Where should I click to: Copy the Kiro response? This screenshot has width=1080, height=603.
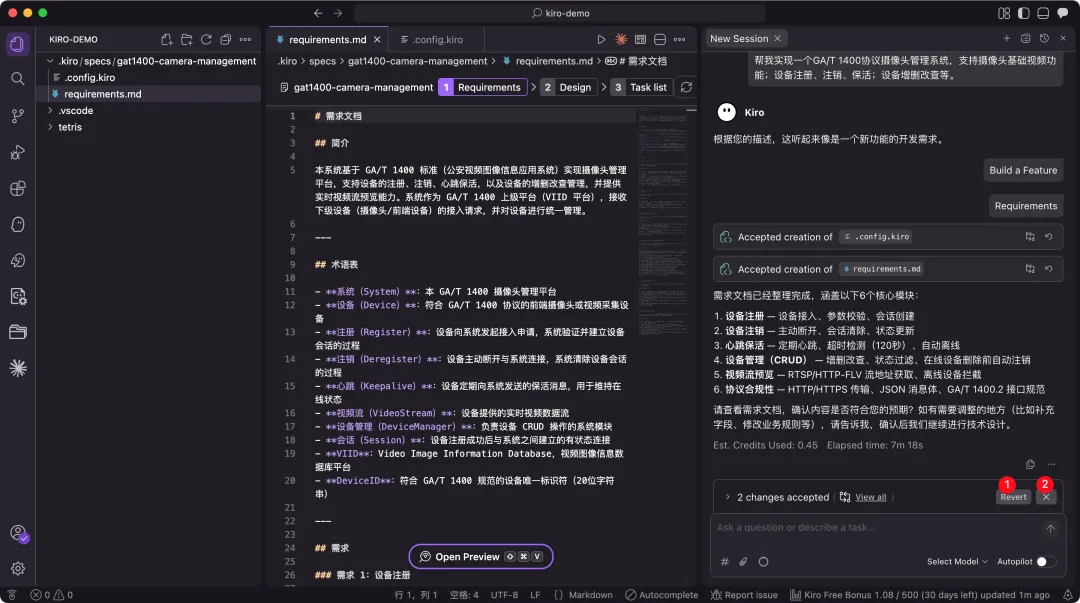click(1030, 464)
